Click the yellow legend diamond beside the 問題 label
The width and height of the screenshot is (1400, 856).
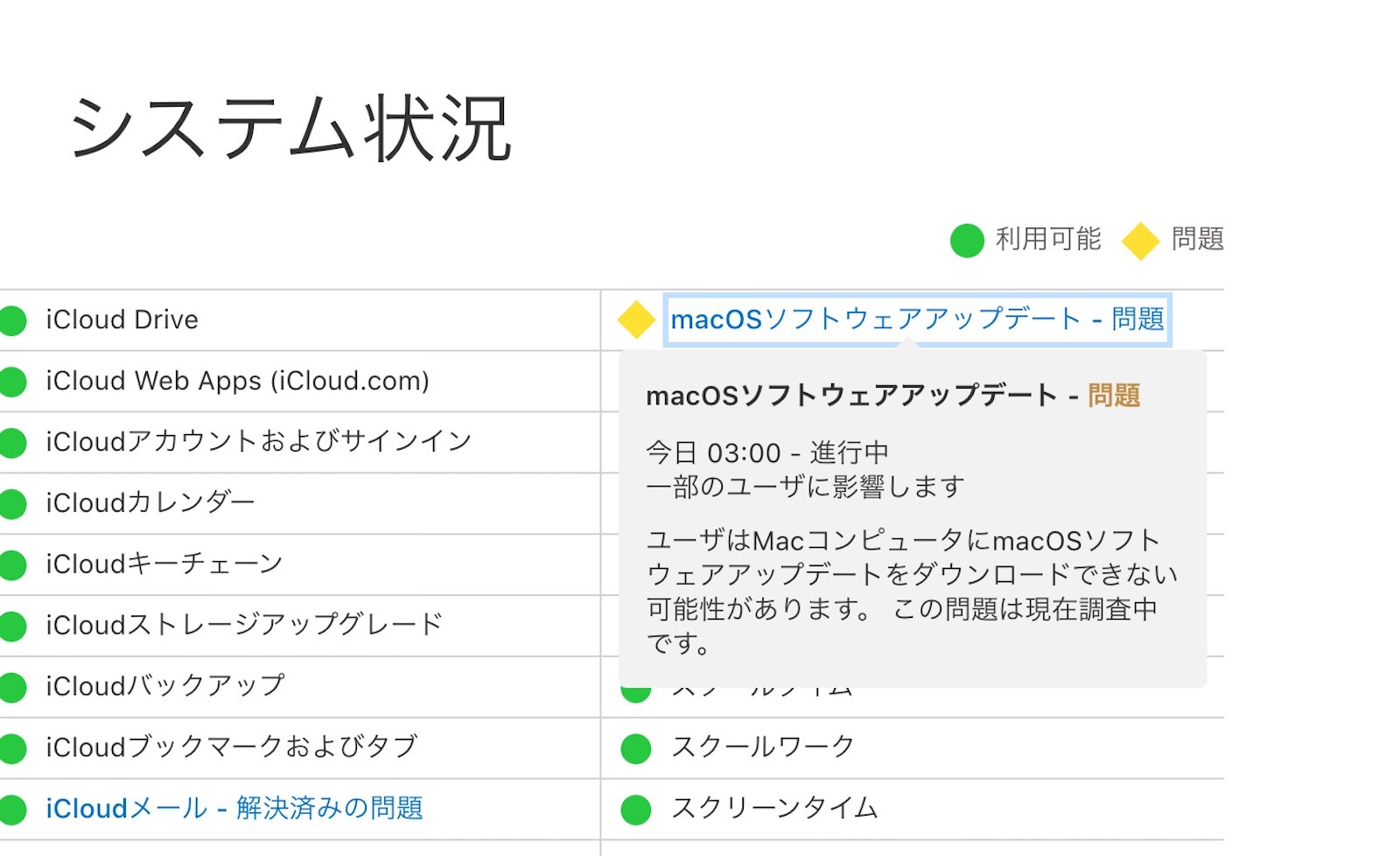click(1141, 241)
